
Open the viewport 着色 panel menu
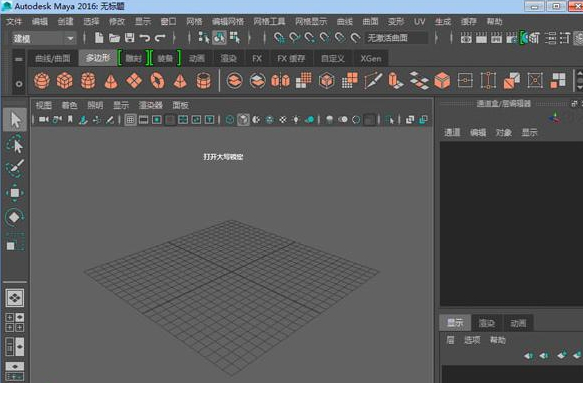click(x=69, y=105)
